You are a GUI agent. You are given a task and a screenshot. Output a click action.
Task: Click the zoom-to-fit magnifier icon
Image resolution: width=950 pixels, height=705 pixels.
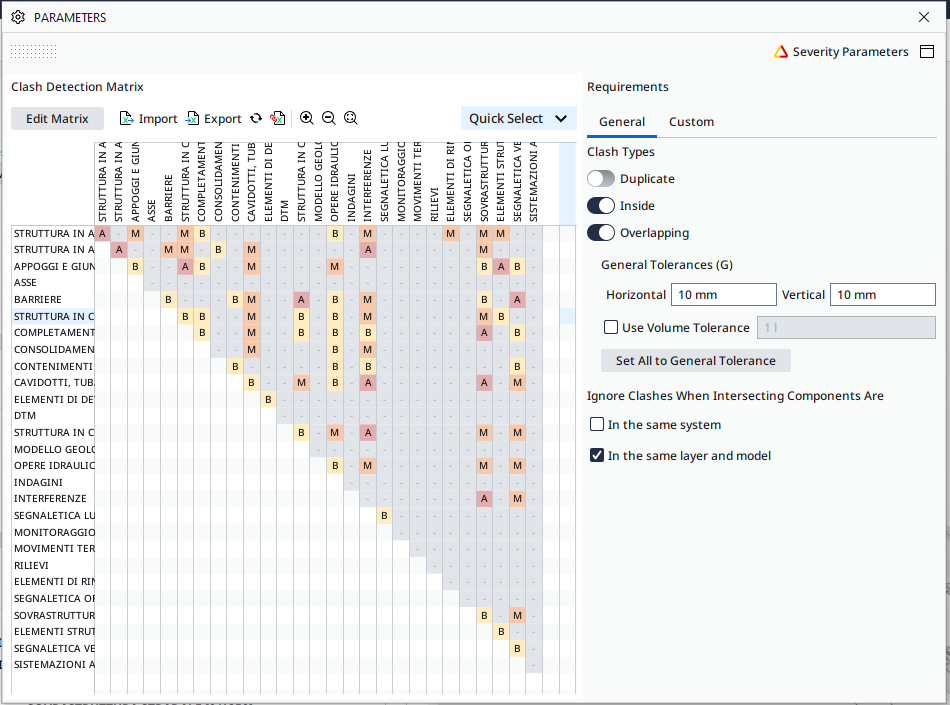(350, 118)
